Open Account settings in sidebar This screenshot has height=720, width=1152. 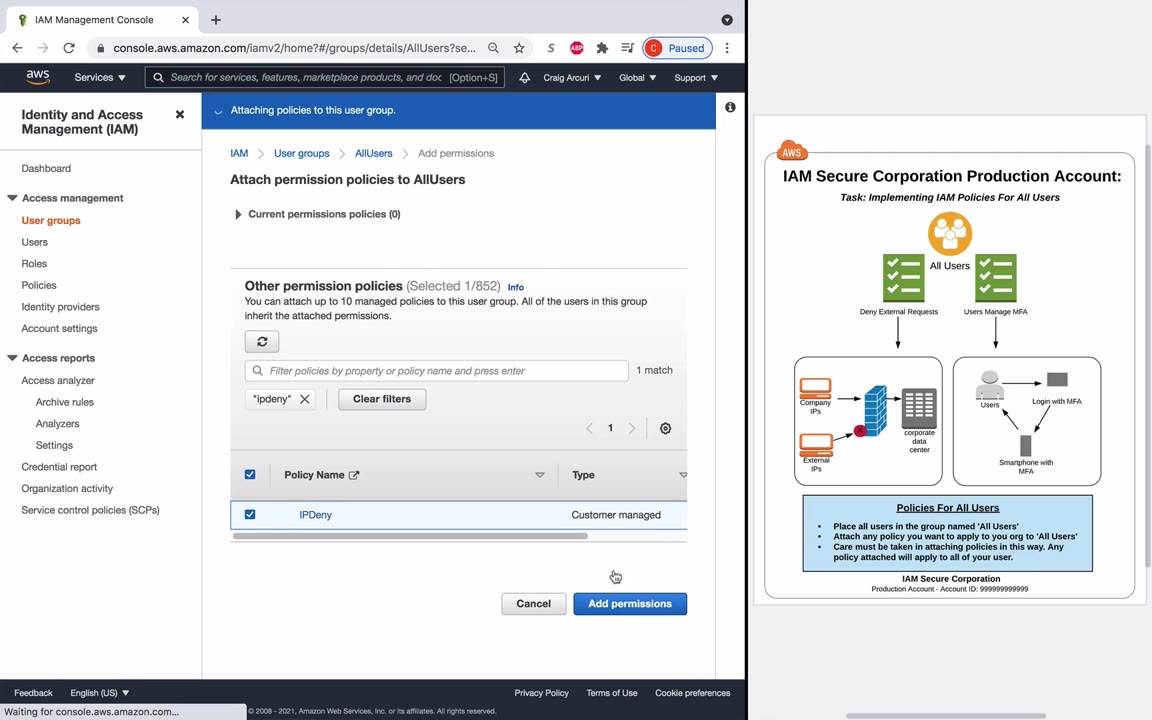[x=60, y=328]
